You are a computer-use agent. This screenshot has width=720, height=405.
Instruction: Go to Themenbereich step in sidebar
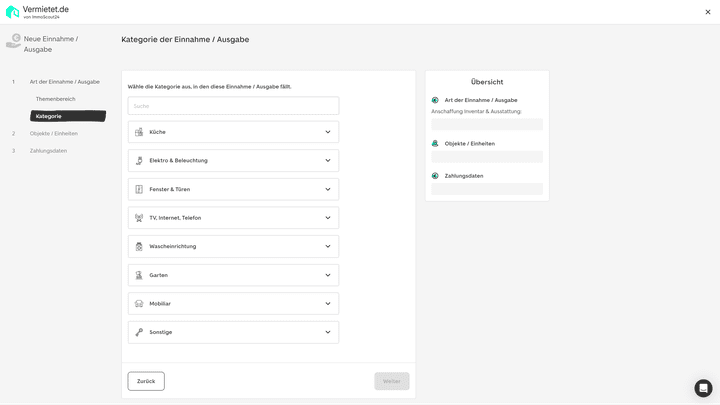coord(55,99)
